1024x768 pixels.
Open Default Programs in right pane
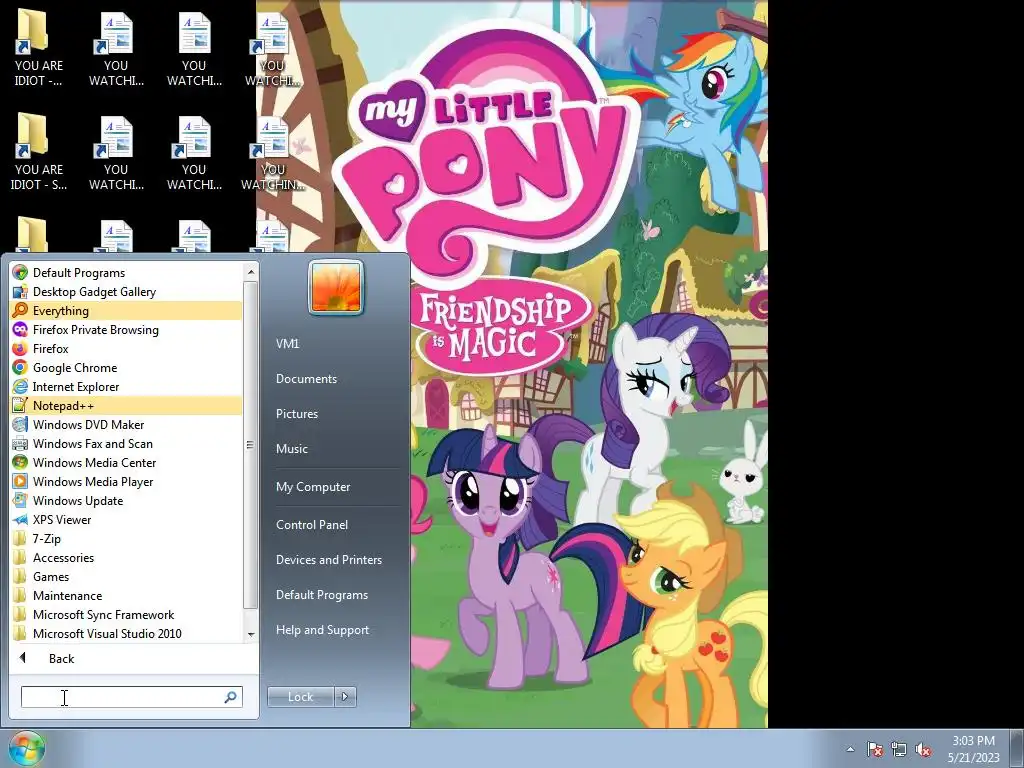coord(321,595)
